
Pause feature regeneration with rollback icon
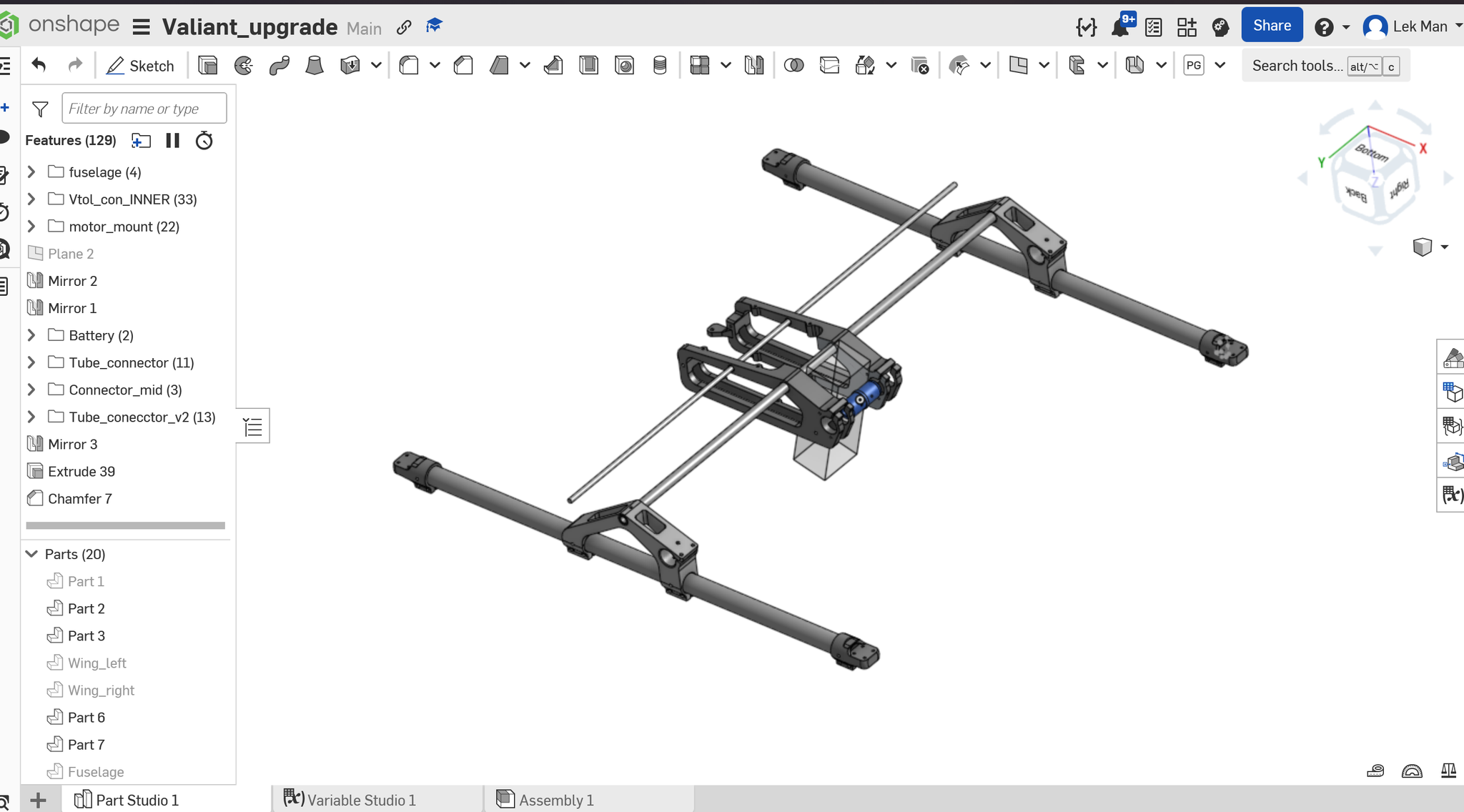[172, 140]
